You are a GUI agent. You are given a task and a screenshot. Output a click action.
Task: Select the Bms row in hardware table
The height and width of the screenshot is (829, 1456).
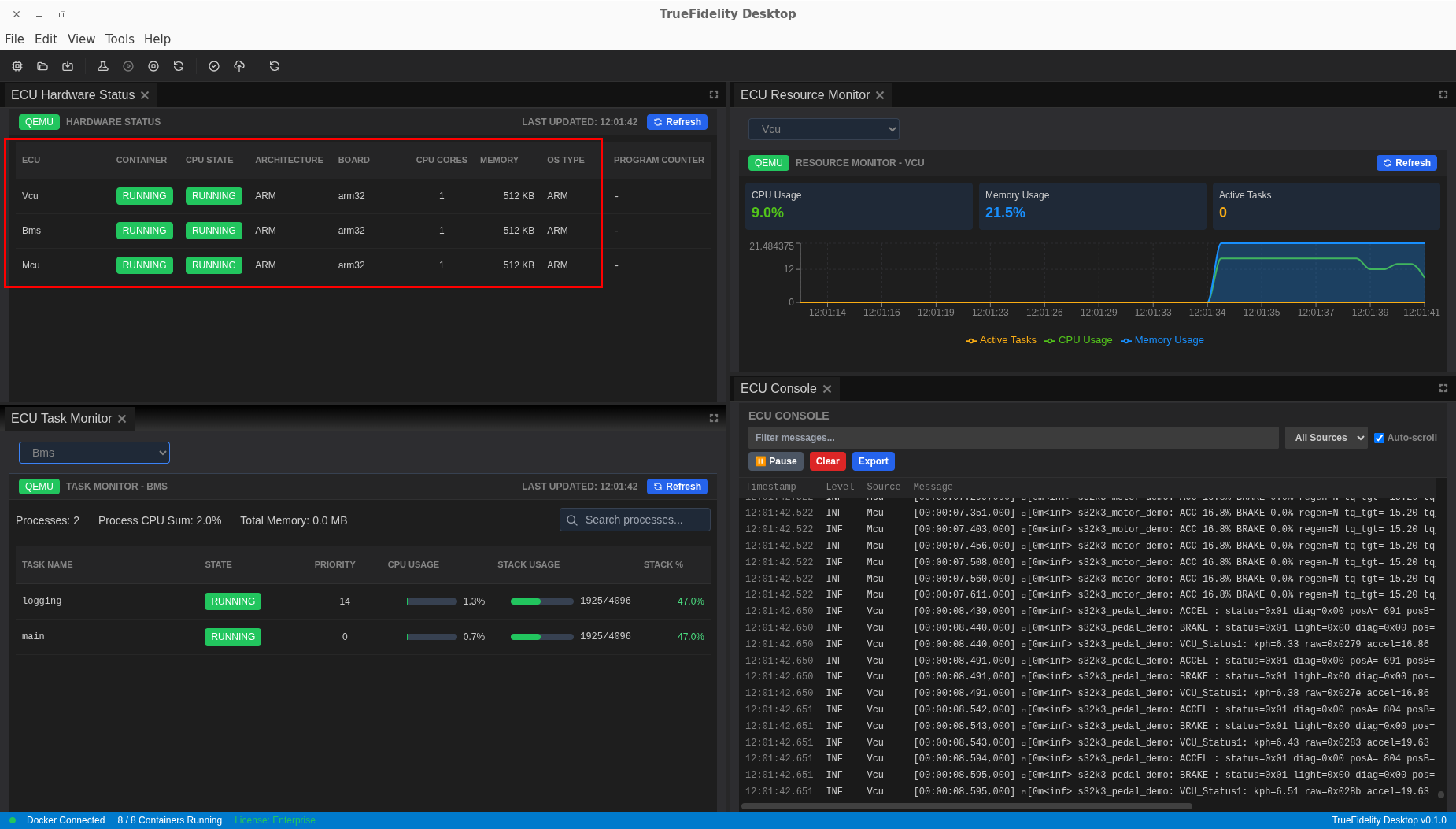[x=363, y=231]
